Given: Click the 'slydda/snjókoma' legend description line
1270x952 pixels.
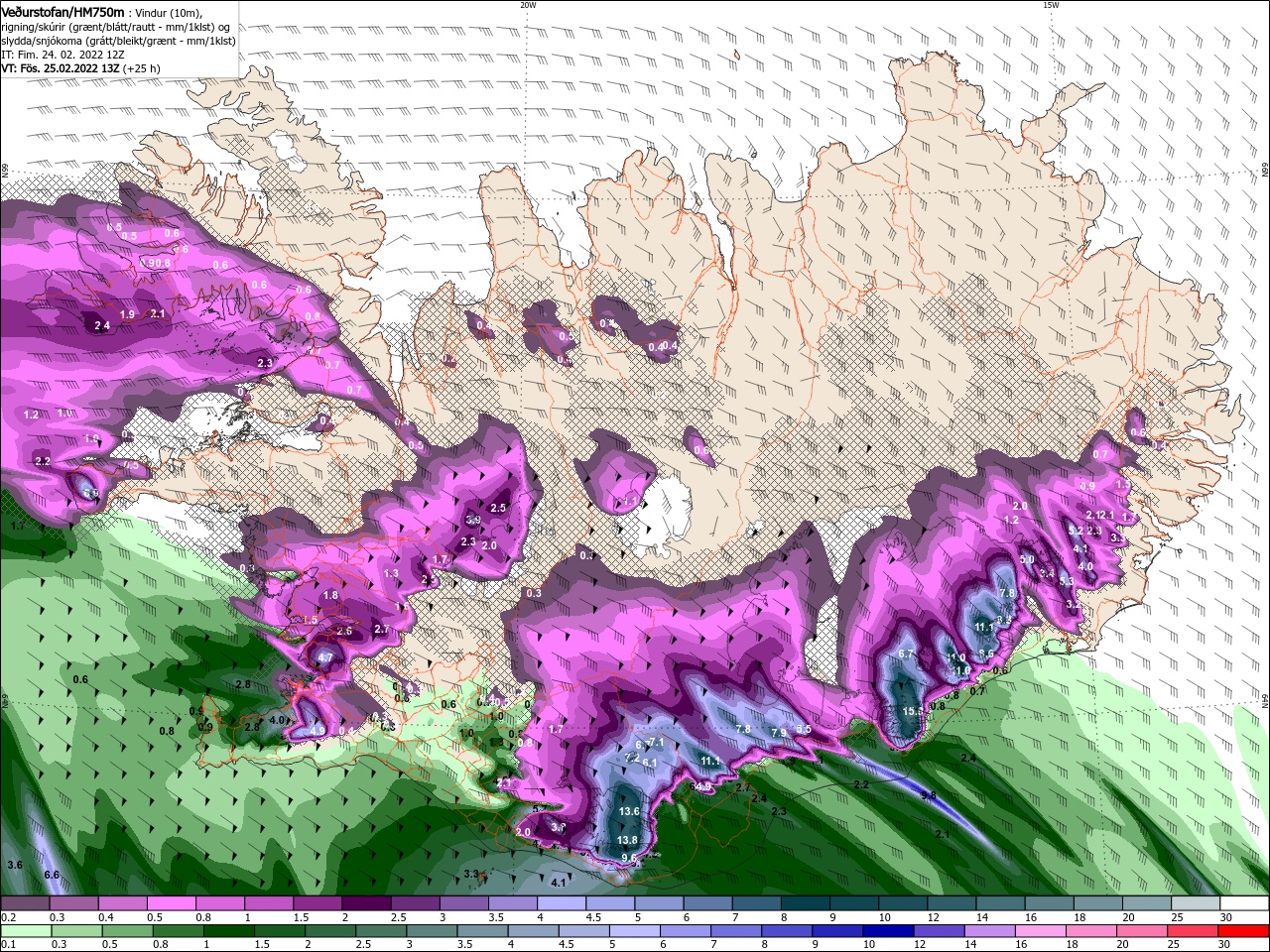Looking at the screenshot, I should [x=118, y=41].
